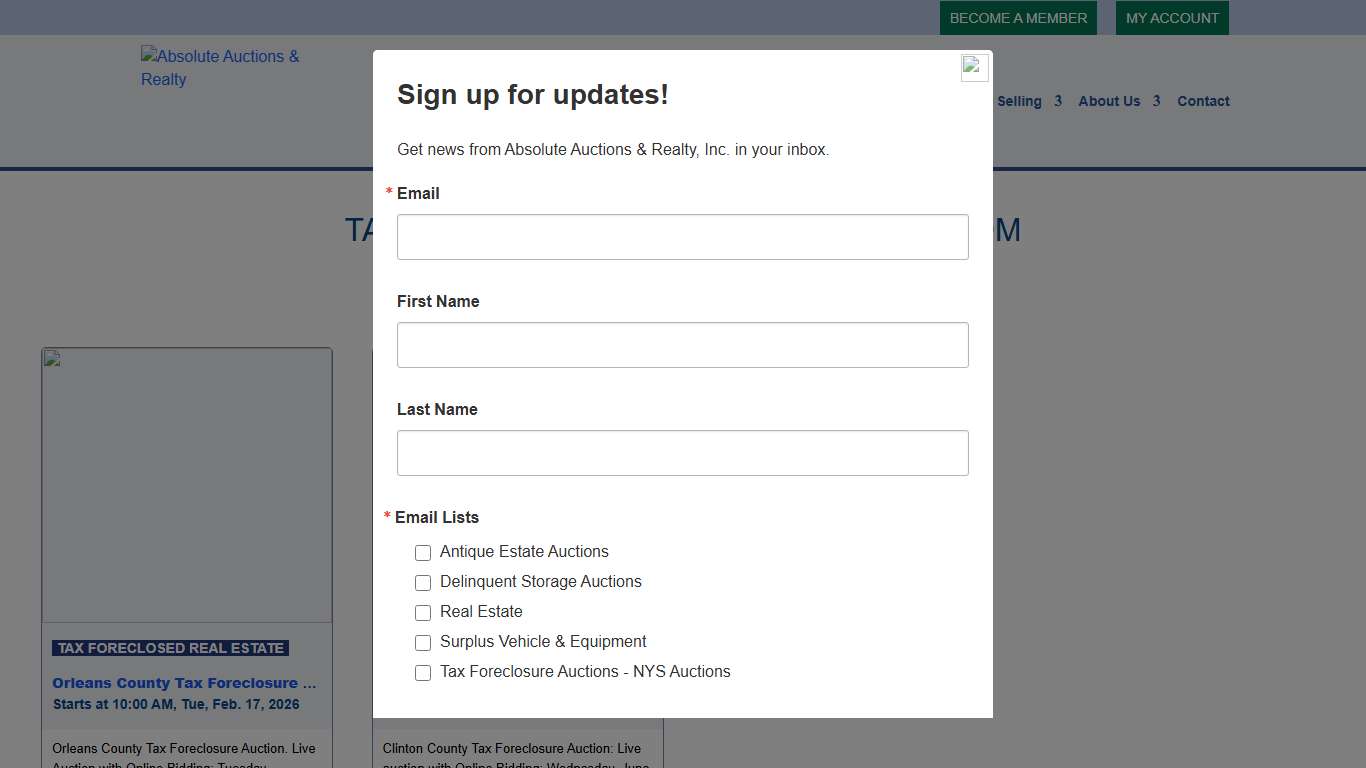Close the sign-up popup
Screen dimensions: 1366x768
(x=974, y=68)
